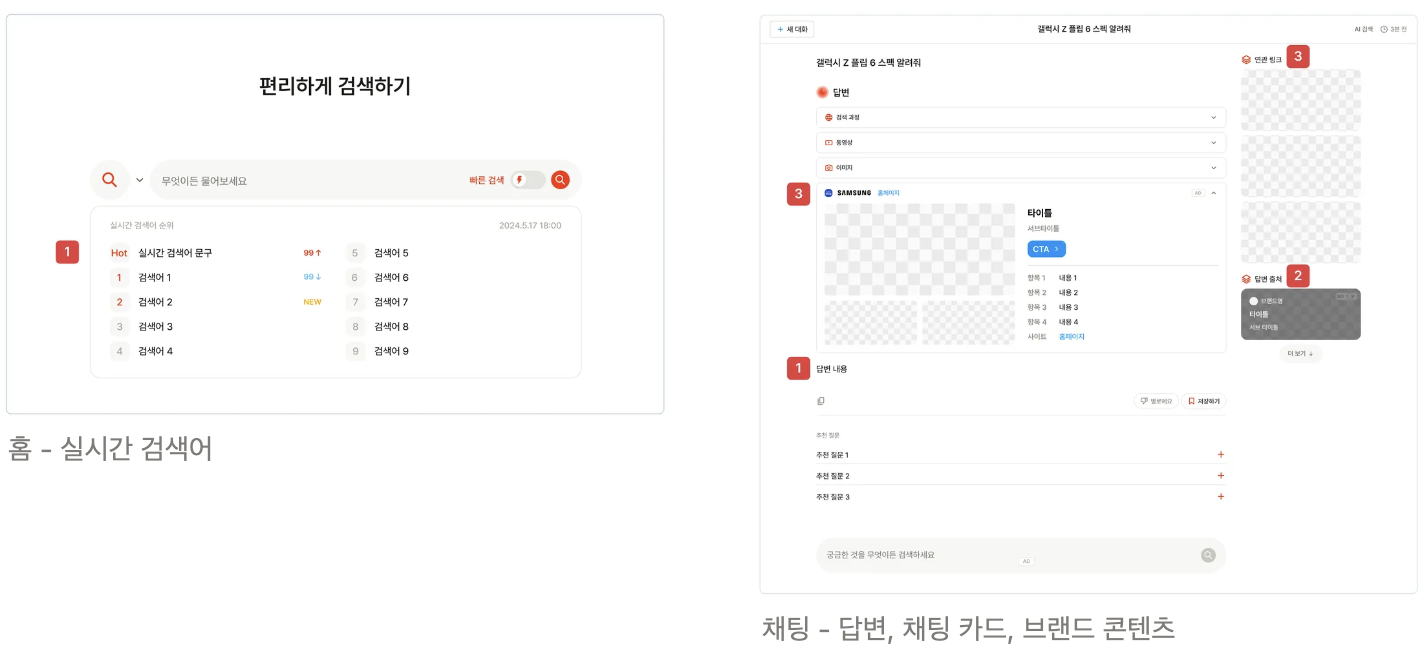Start a new chat with 새 대화
Image resolution: width=1424 pixels, height=654 pixels.
[792, 29]
